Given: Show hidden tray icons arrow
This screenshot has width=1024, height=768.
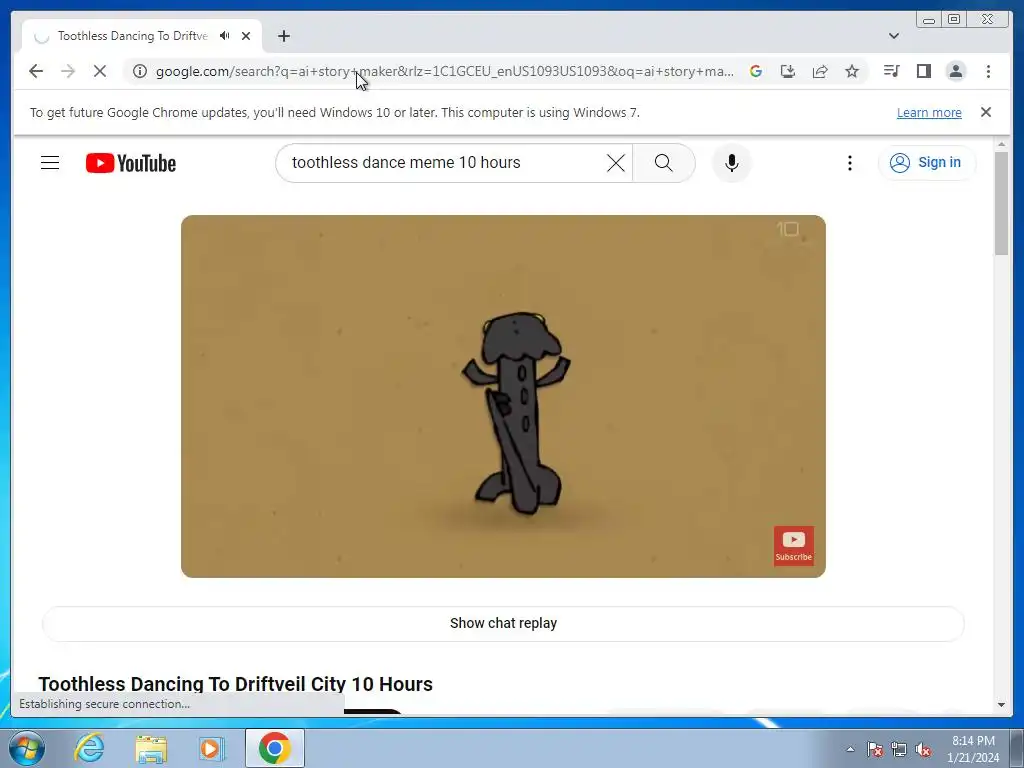Looking at the screenshot, I should pyautogui.click(x=850, y=749).
